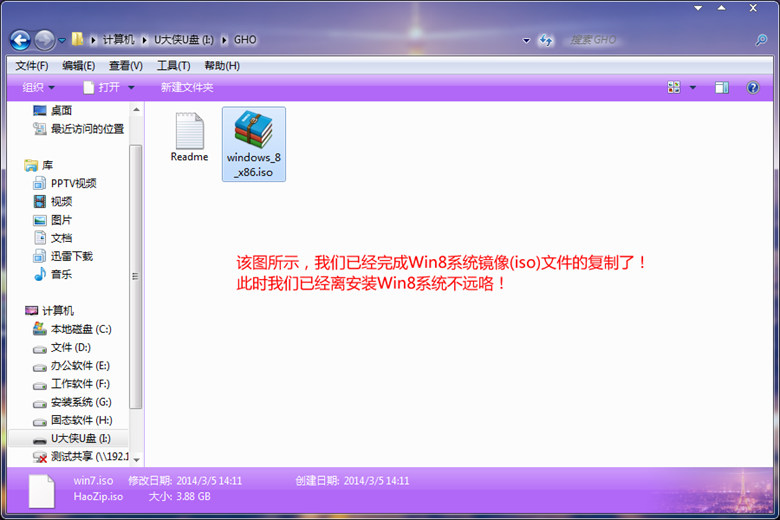Viewport: 780px width, 520px height.
Task: Click GHO in the address breadcrumb
Action: point(245,40)
